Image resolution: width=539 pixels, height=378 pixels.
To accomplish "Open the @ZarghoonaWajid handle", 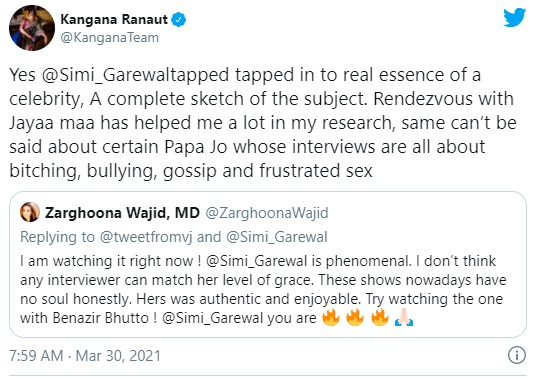I will click(267, 213).
